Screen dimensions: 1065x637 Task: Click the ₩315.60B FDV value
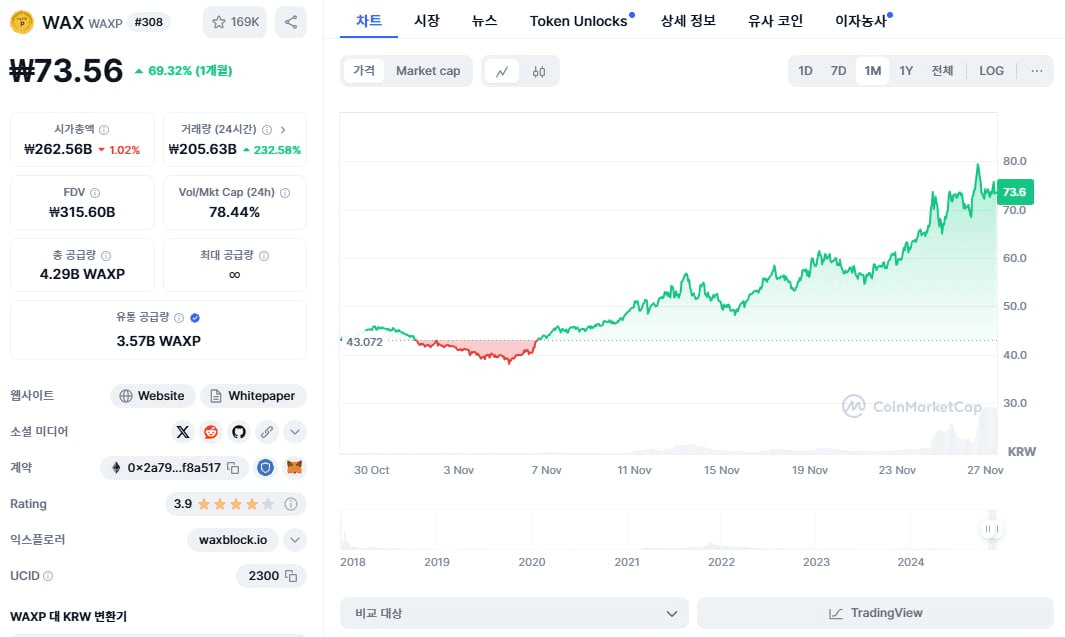pyautogui.click(x=82, y=212)
